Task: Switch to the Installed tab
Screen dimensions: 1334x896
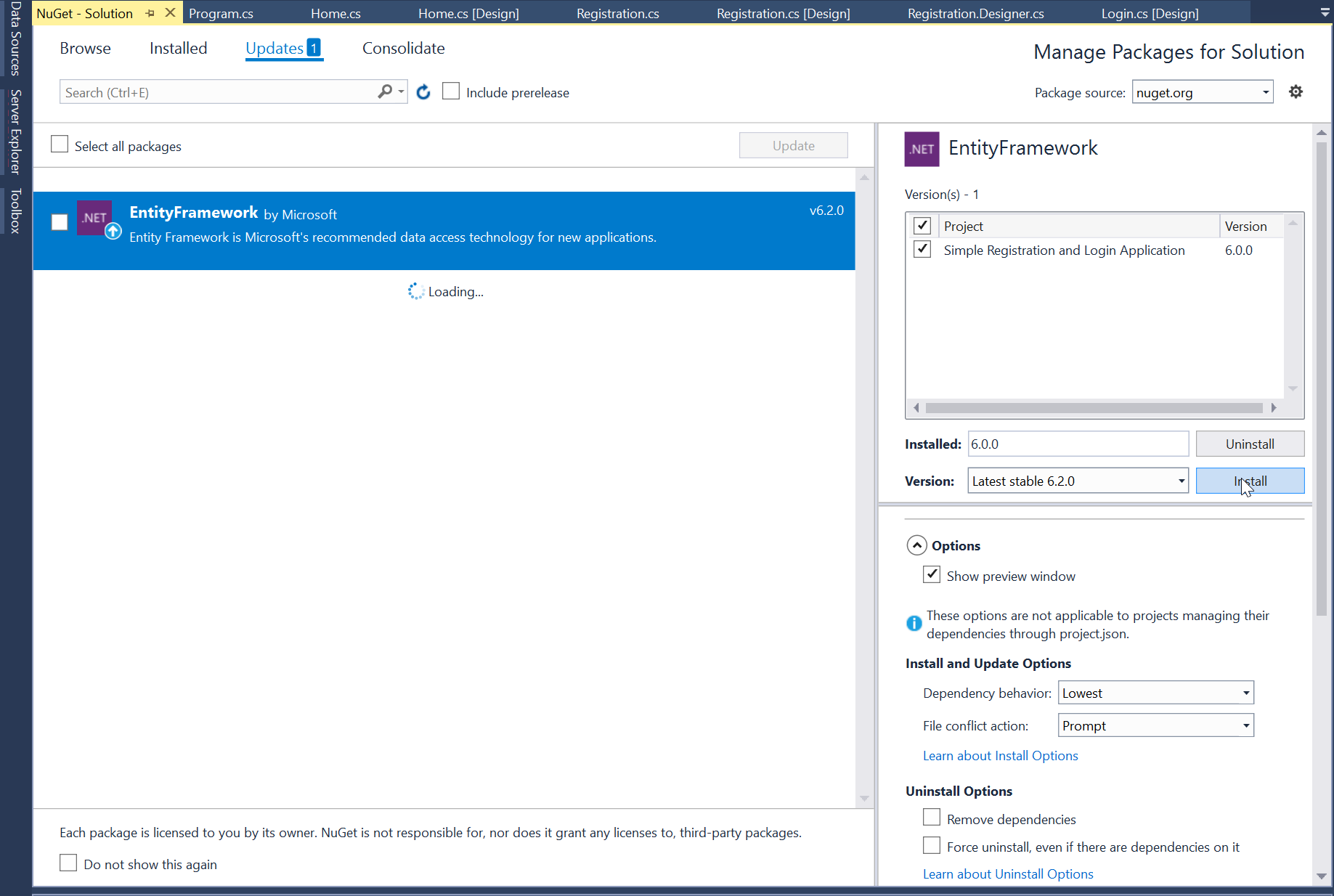Action: pos(178,48)
